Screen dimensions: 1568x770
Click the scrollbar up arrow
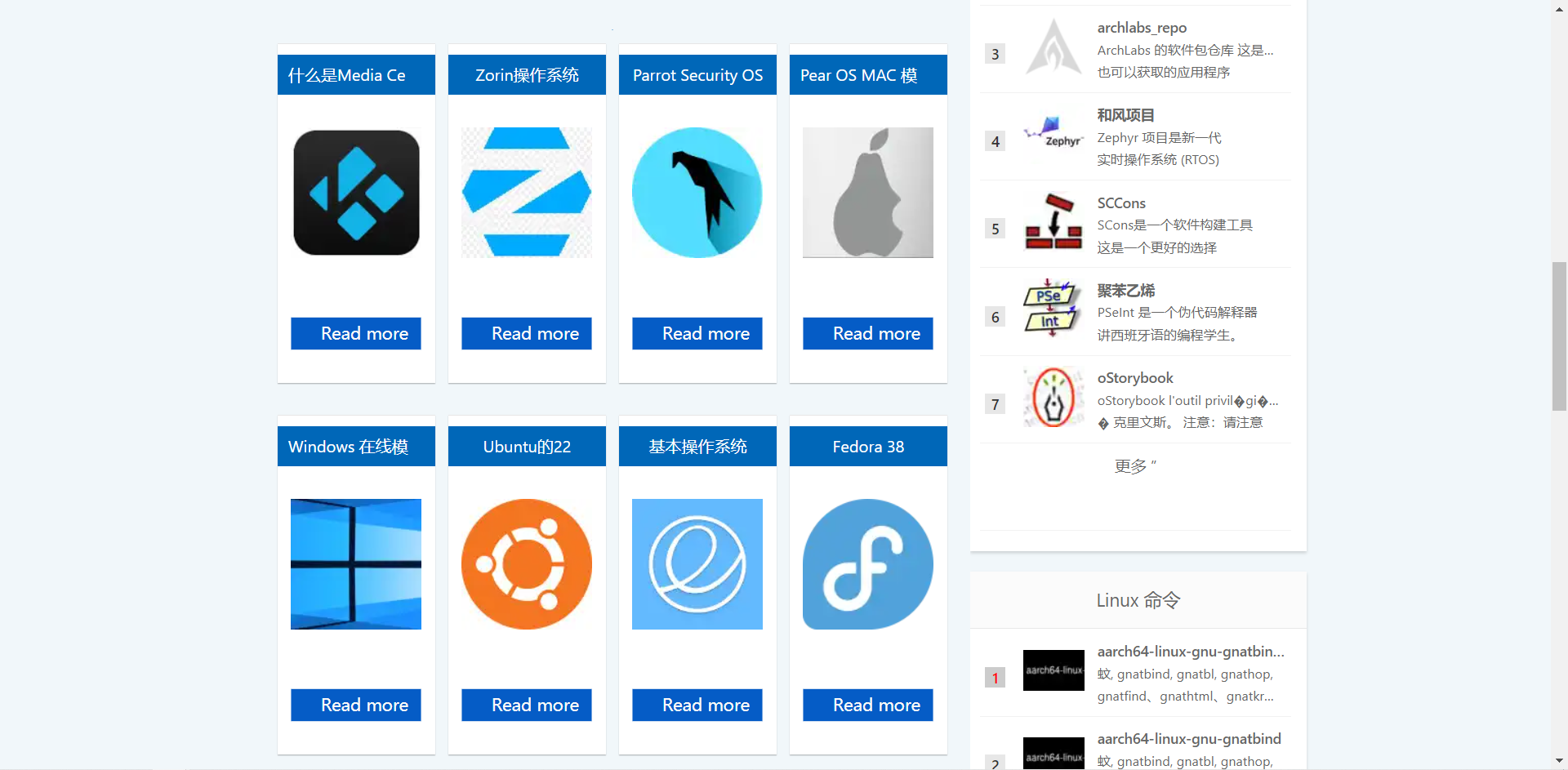tap(1559, 8)
